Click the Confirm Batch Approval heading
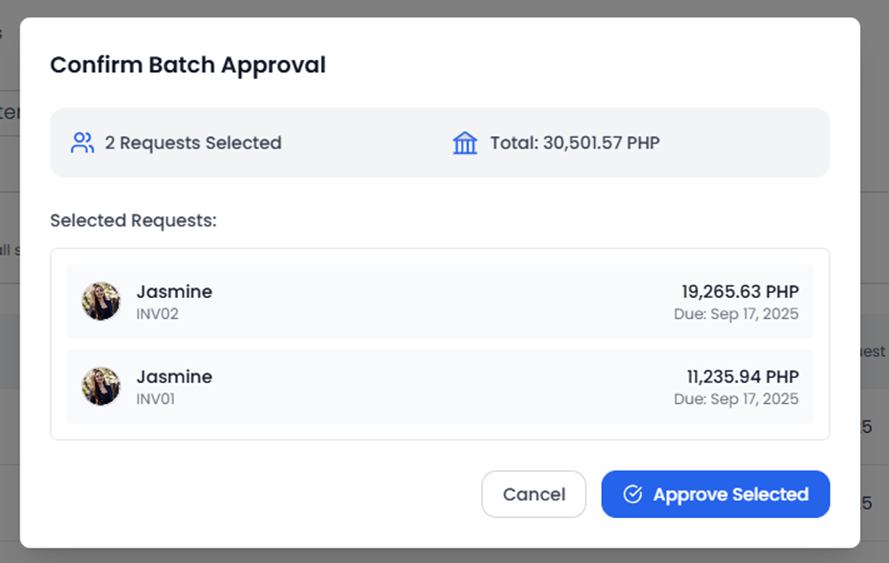 tap(188, 65)
